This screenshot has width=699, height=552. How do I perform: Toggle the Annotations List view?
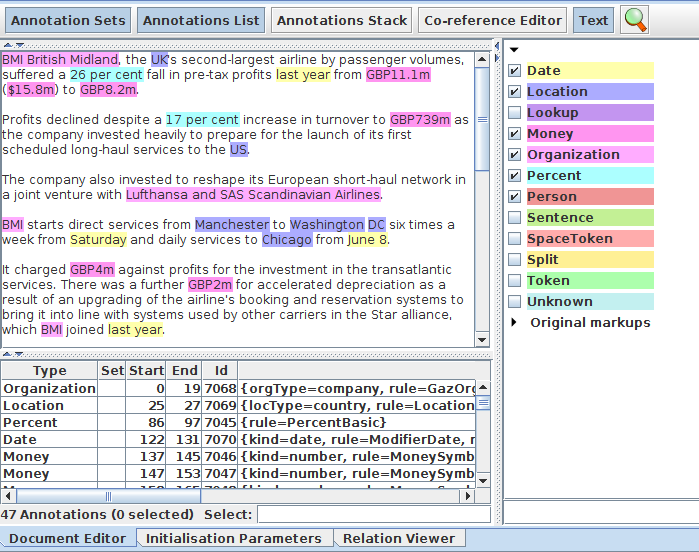(x=201, y=20)
